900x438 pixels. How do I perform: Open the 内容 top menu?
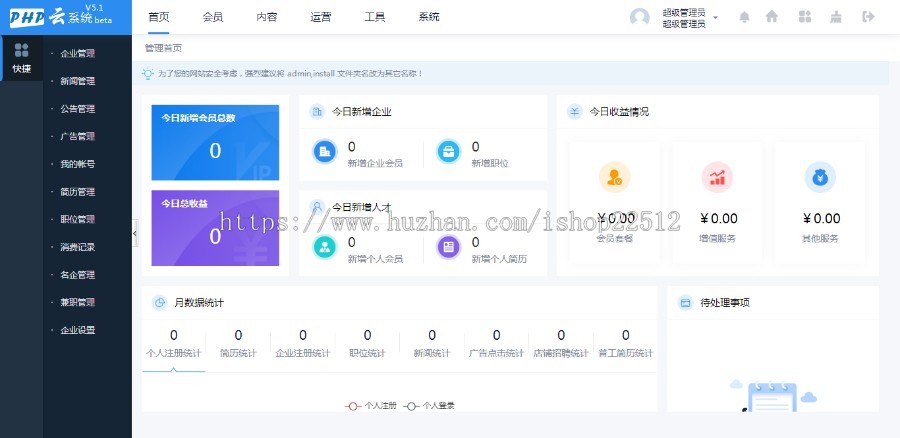[266, 17]
